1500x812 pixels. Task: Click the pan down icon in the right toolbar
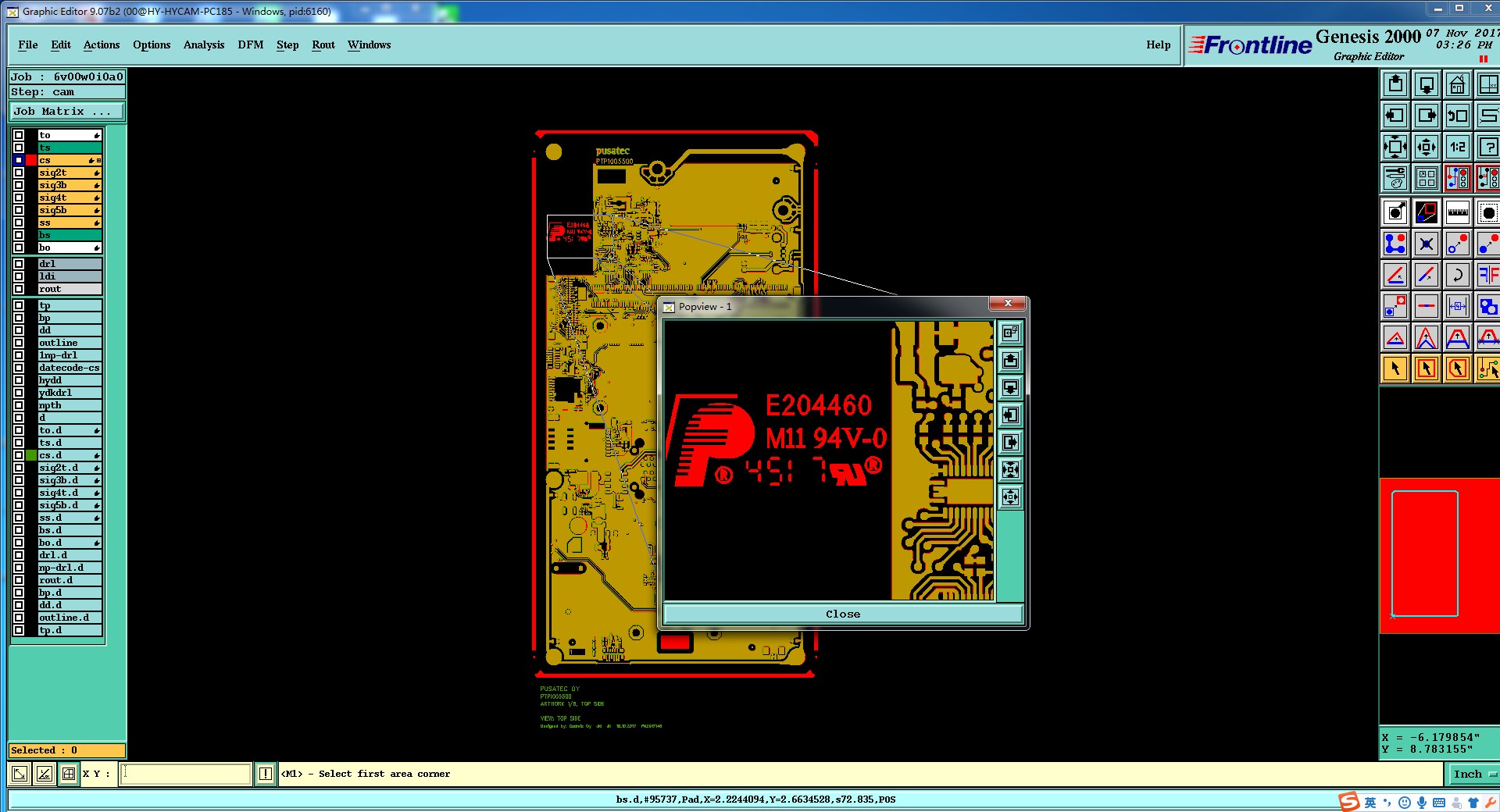coord(1427,84)
